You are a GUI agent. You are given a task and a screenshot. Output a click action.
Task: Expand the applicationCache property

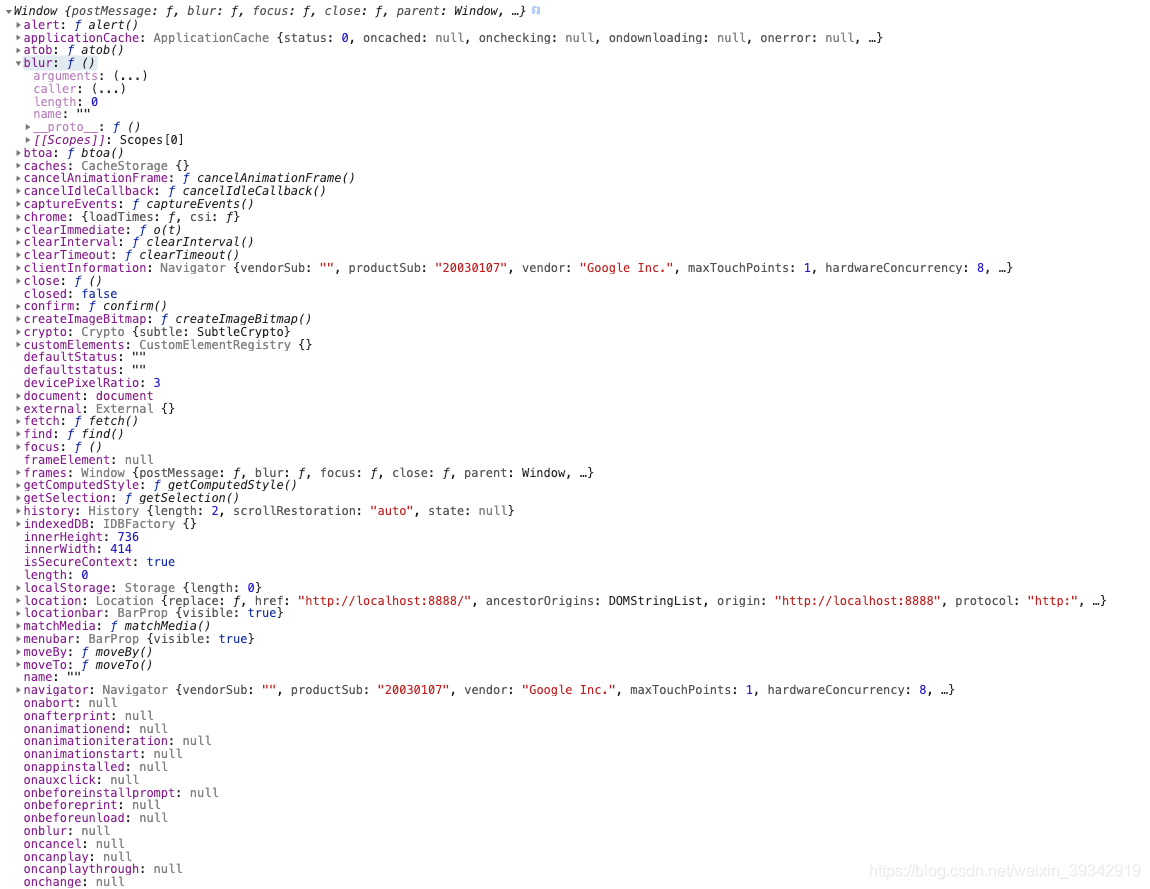pos(18,37)
